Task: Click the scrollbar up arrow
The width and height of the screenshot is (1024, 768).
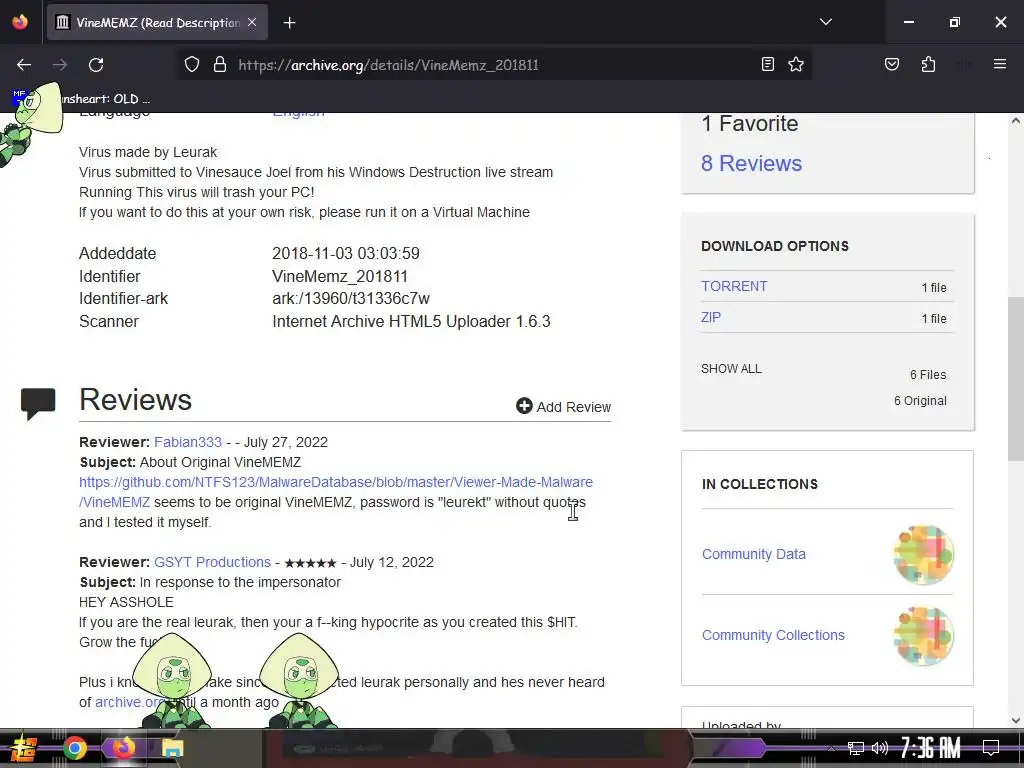Action: point(1016,121)
